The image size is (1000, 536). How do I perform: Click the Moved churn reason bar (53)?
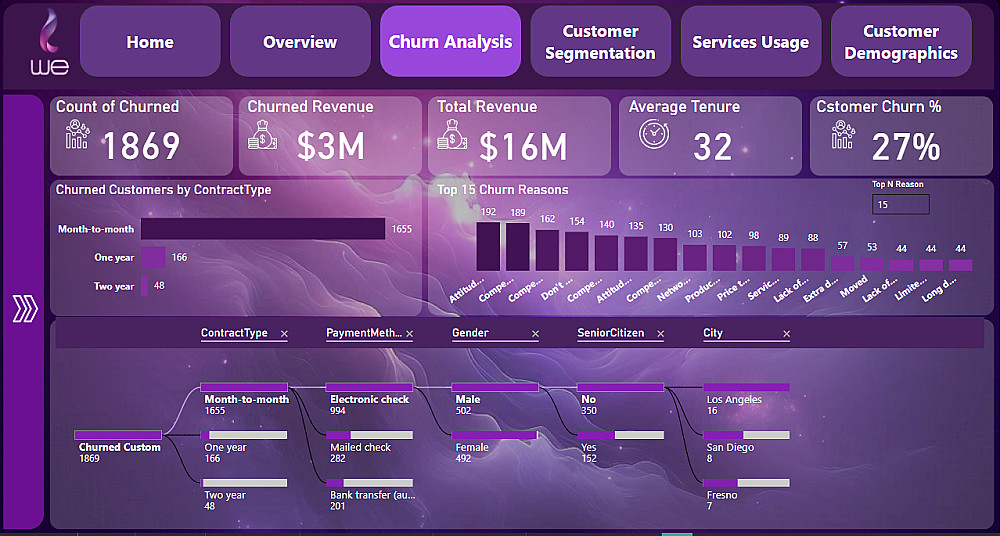coord(872,264)
